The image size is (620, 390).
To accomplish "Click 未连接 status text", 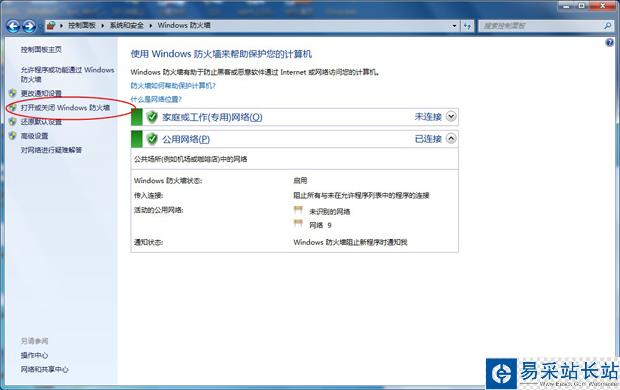I will click(428, 117).
